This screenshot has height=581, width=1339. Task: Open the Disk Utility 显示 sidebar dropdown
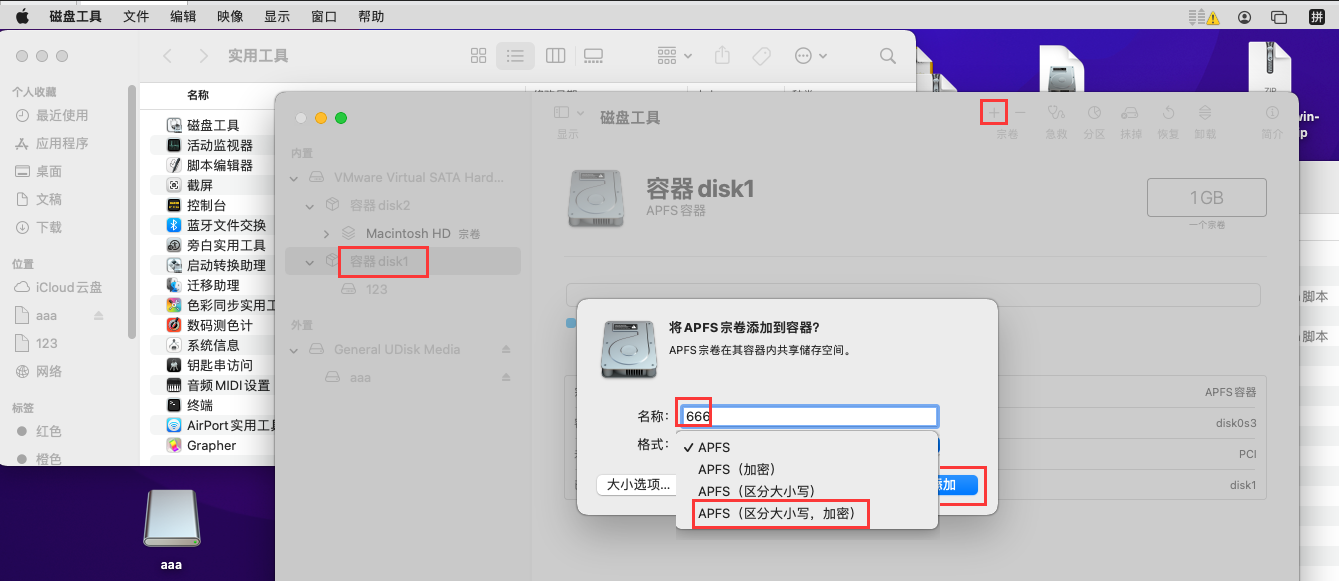[567, 113]
